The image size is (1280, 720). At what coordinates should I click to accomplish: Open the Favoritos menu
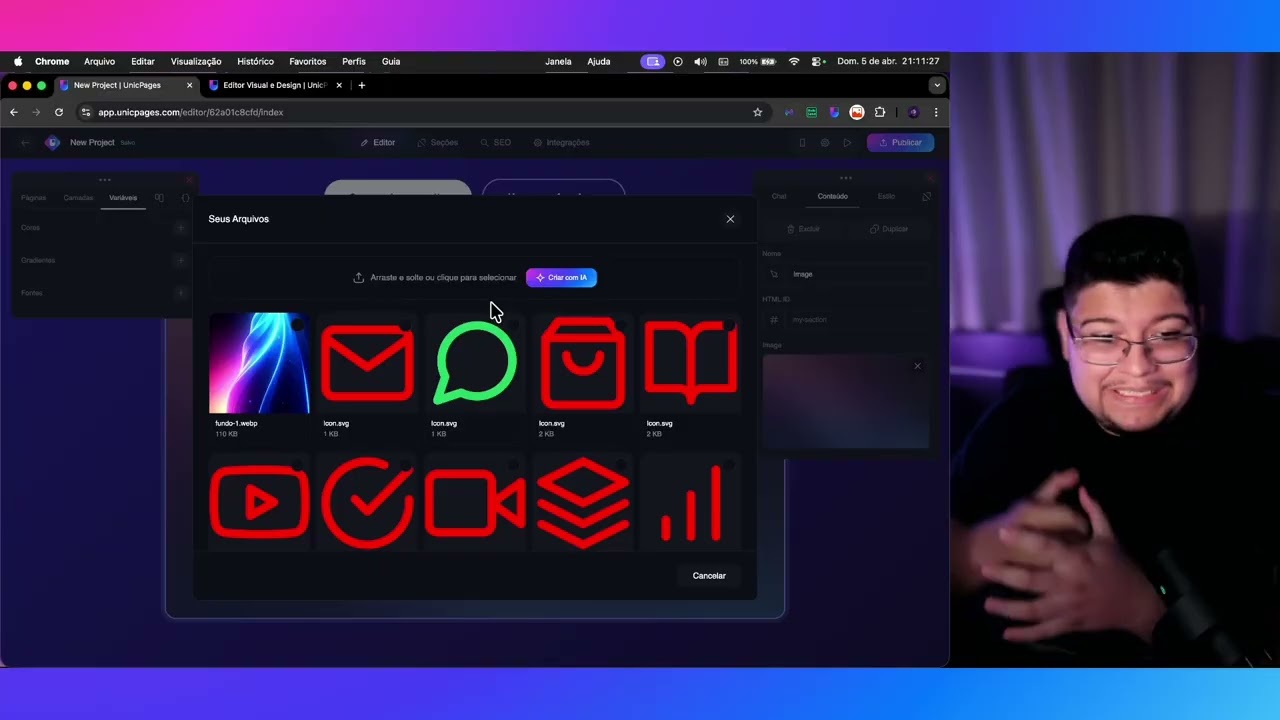[307, 62]
